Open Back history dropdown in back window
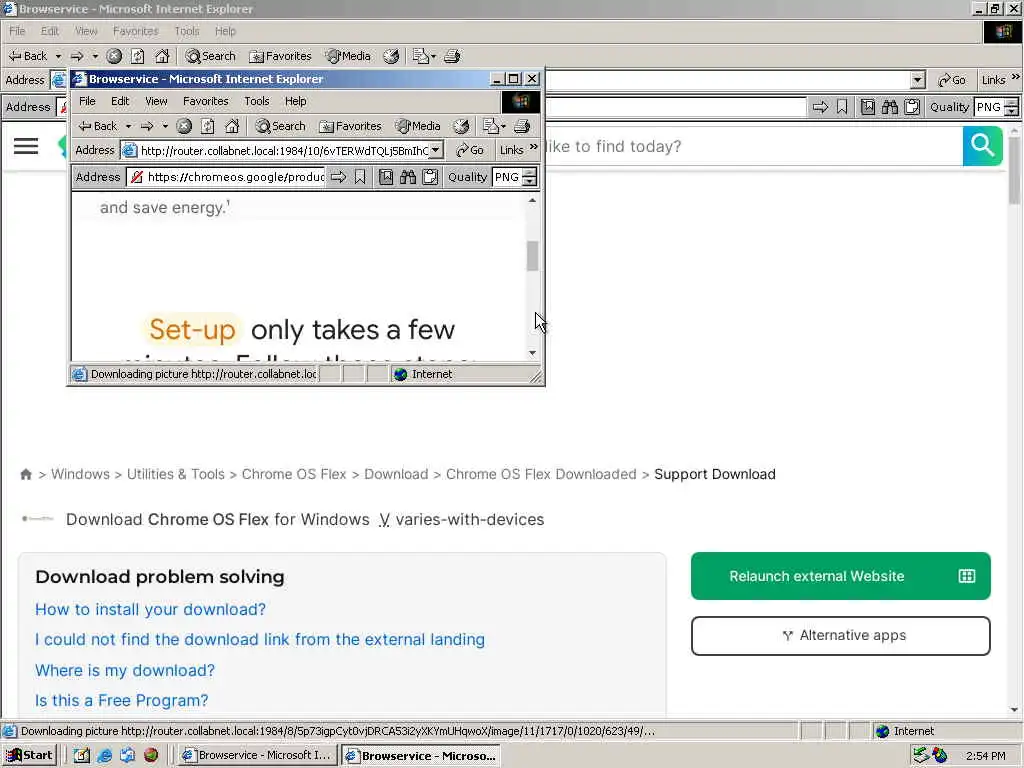 (58, 56)
